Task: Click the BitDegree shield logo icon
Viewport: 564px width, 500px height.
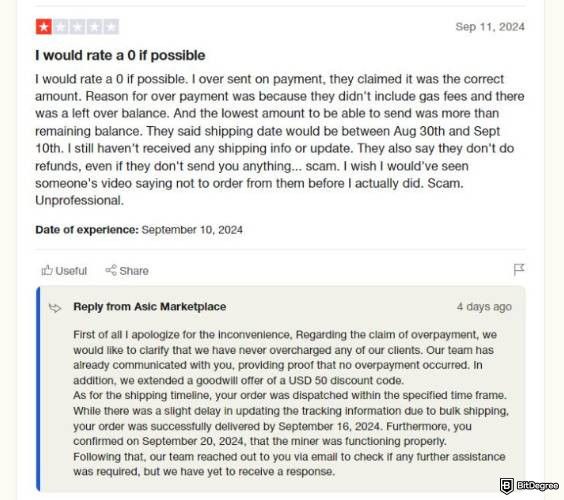Action: pyautogui.click(x=507, y=486)
